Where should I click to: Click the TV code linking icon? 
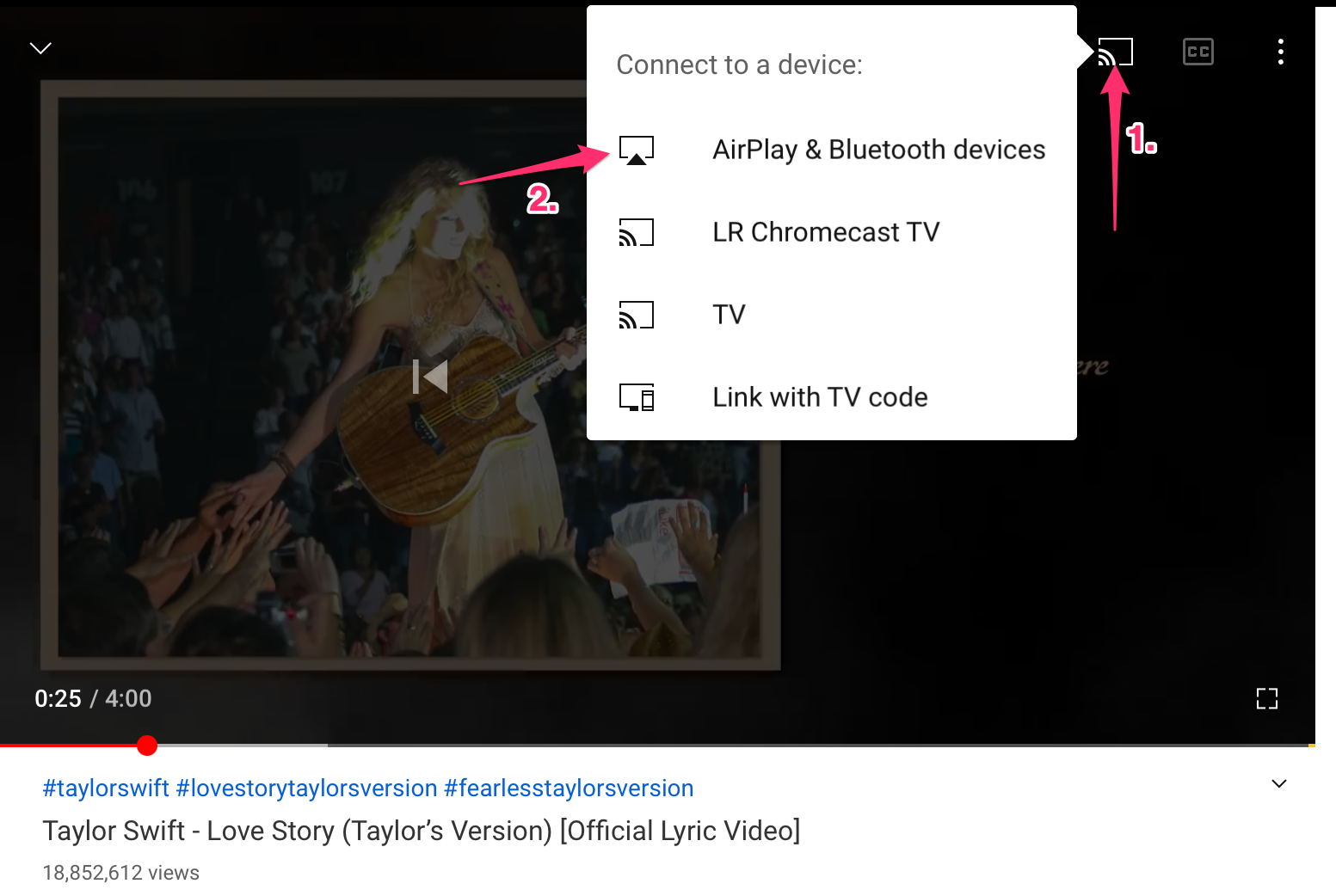coord(637,396)
